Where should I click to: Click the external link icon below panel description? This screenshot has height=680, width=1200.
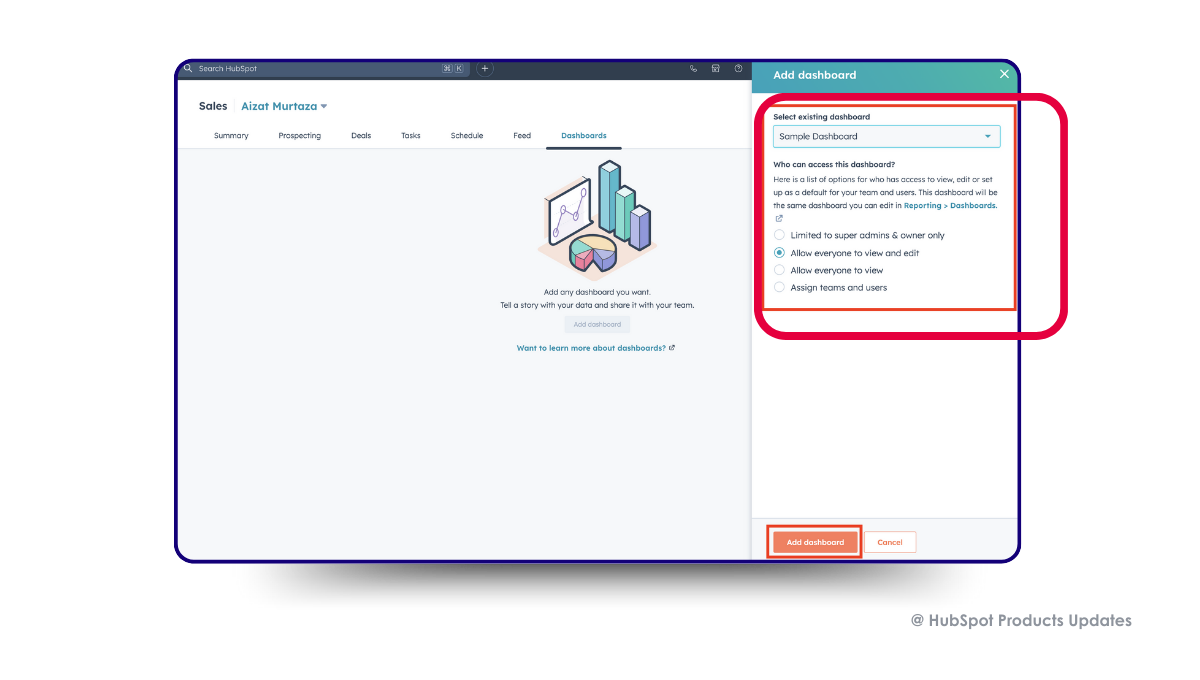coord(779,218)
